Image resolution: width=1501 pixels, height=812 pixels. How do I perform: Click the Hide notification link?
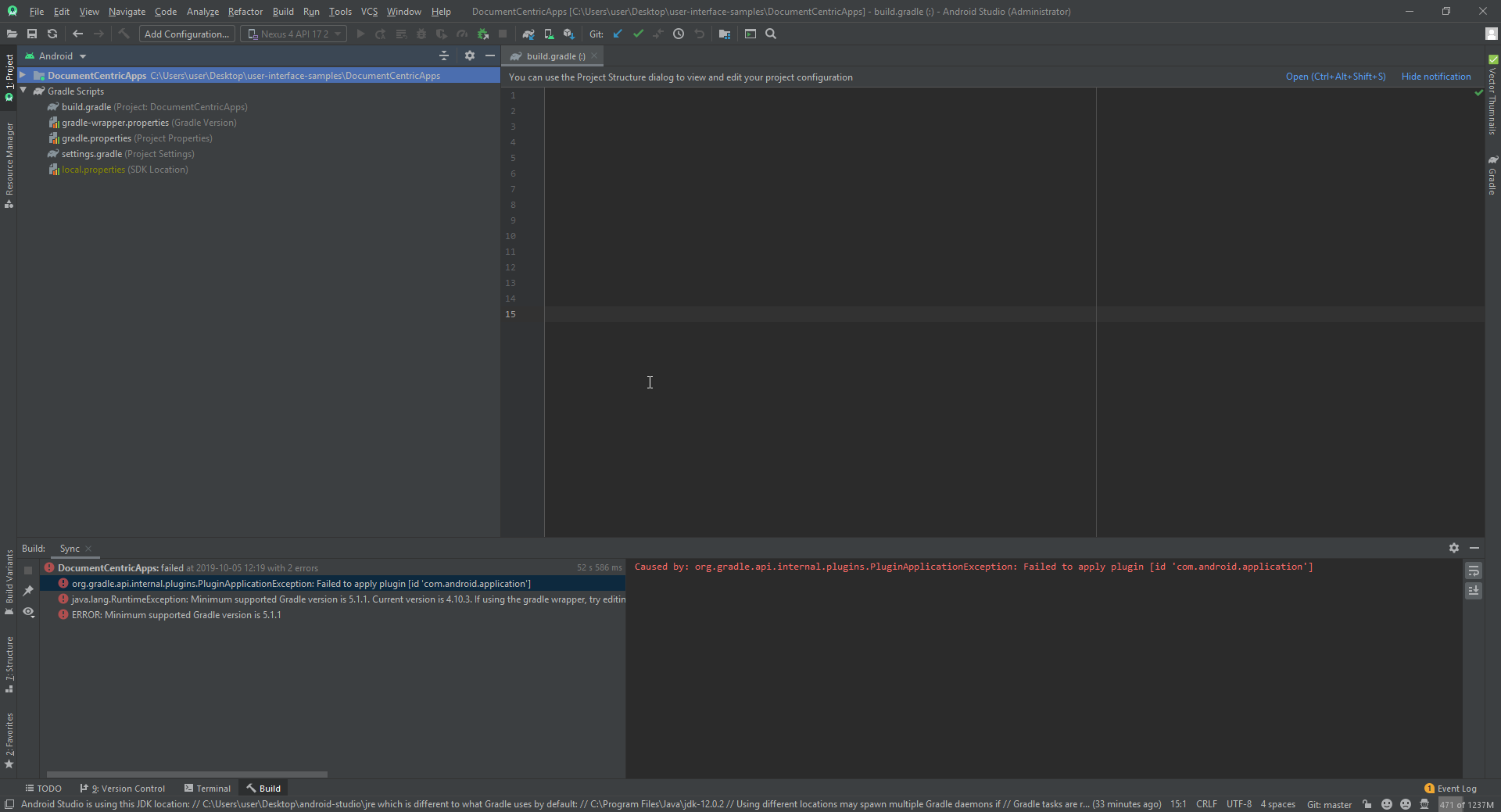pos(1436,77)
